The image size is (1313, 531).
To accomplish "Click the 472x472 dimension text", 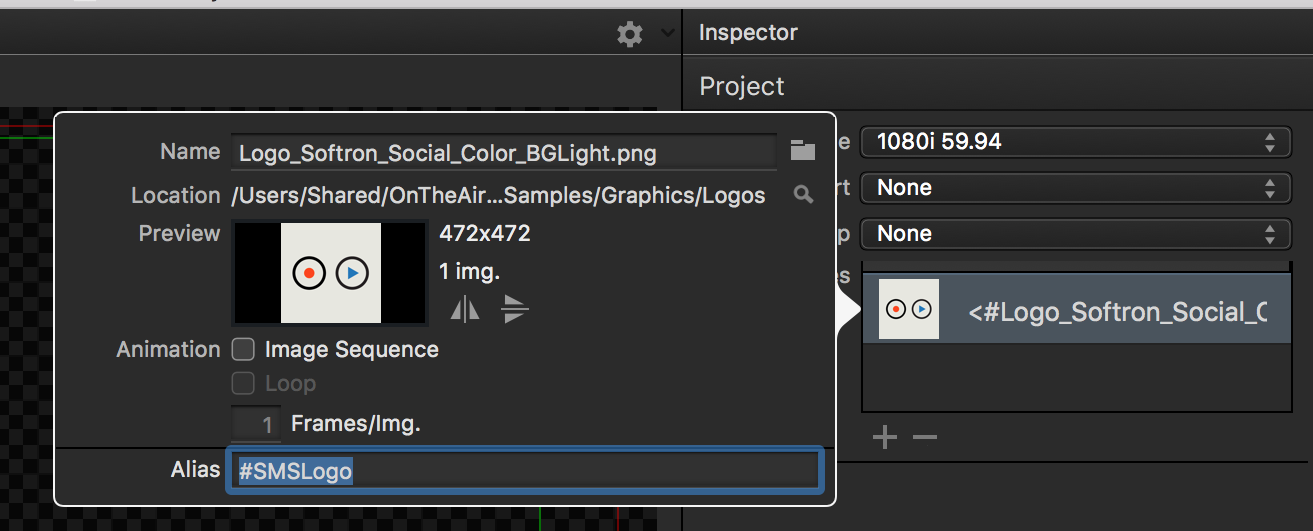I will (485, 234).
